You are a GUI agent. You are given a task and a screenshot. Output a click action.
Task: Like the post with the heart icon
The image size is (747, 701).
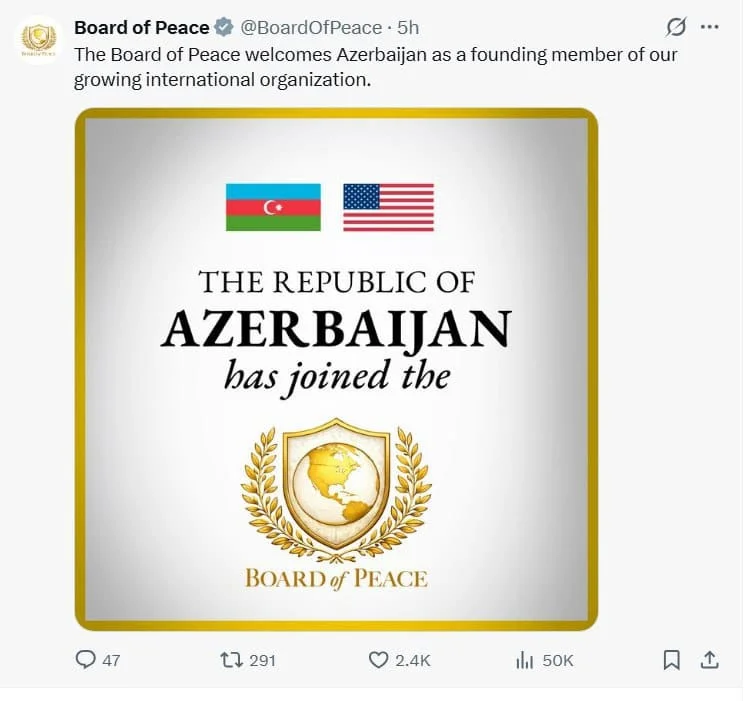coord(378,660)
